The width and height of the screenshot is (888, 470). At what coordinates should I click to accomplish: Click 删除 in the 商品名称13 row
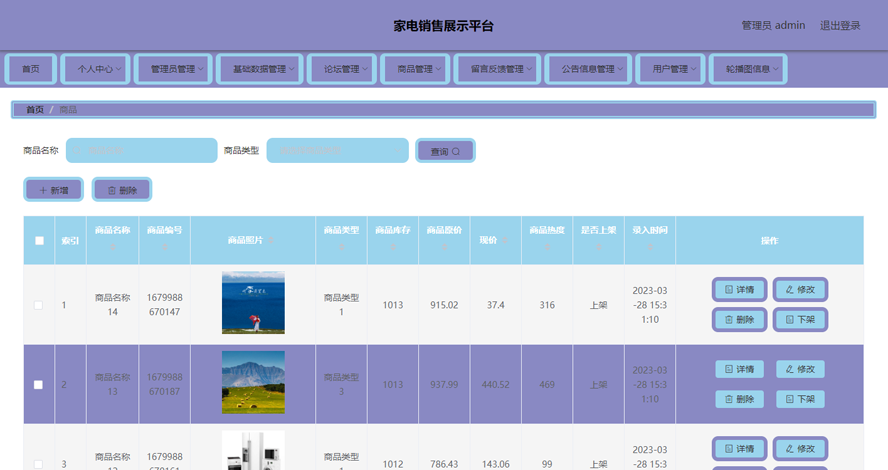coord(740,399)
